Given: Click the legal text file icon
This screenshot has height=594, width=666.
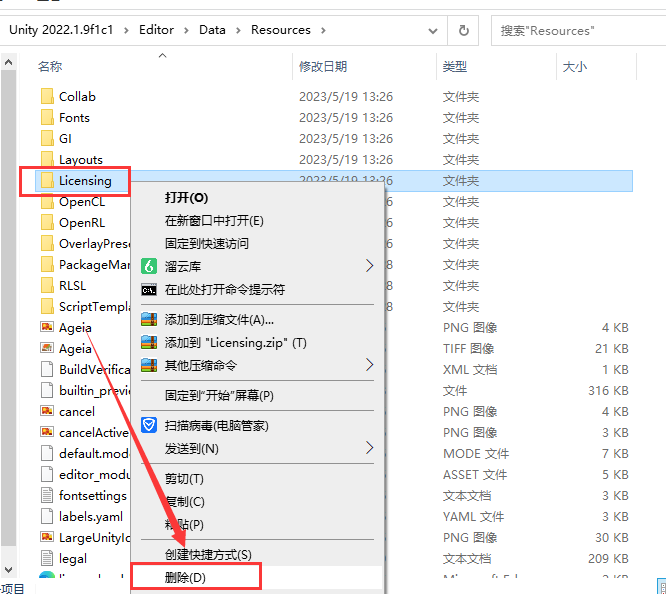Looking at the screenshot, I should pos(47,558).
